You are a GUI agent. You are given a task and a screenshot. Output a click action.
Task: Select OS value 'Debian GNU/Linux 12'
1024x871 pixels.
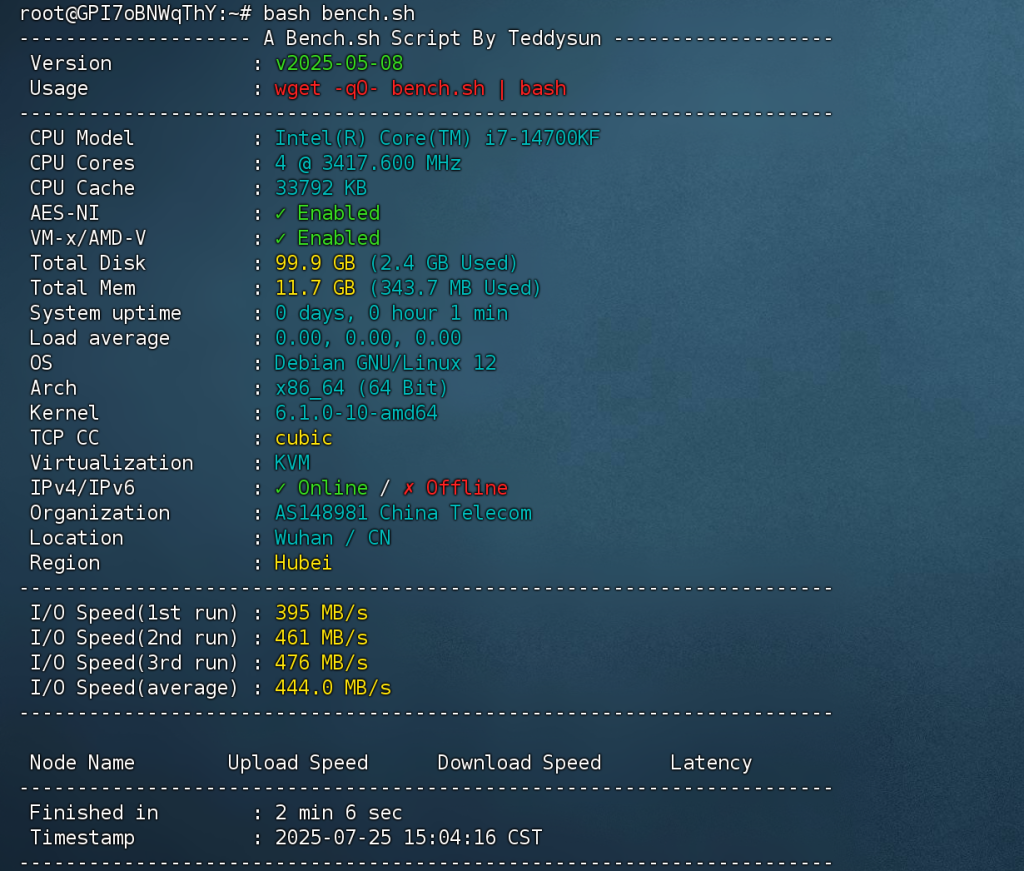386,363
